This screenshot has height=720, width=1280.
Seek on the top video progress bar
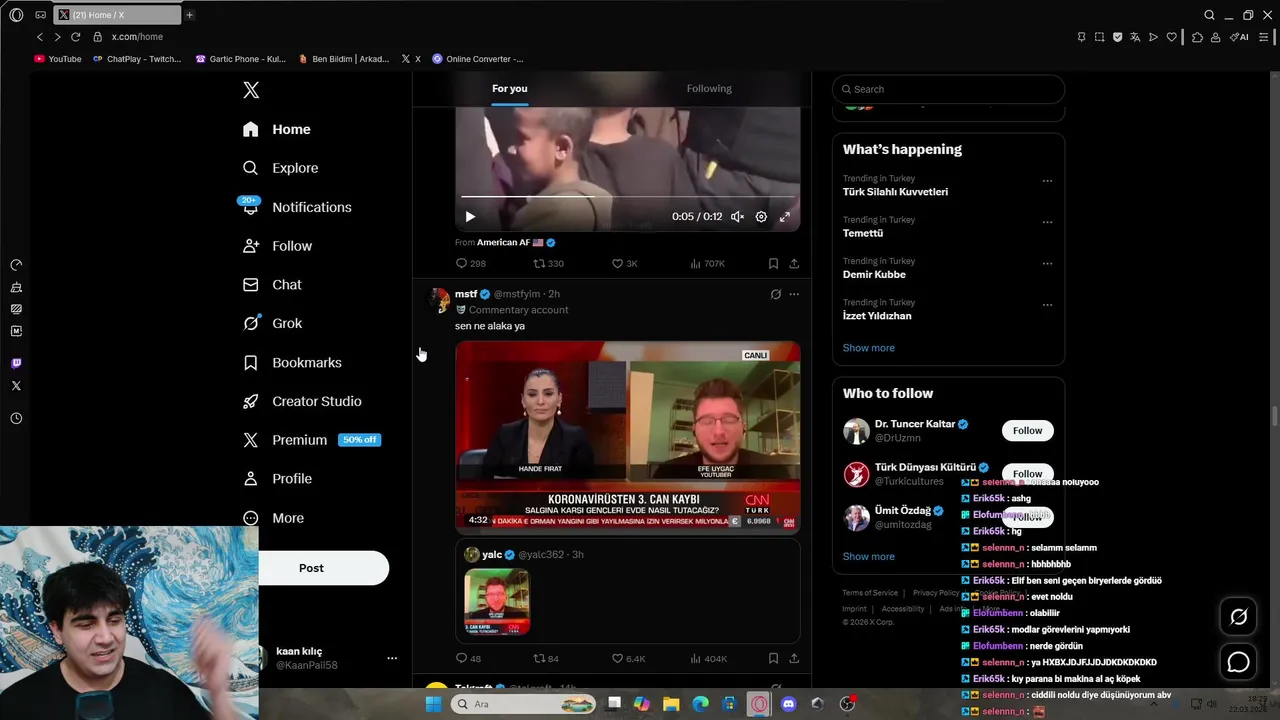pyautogui.click(x=627, y=197)
